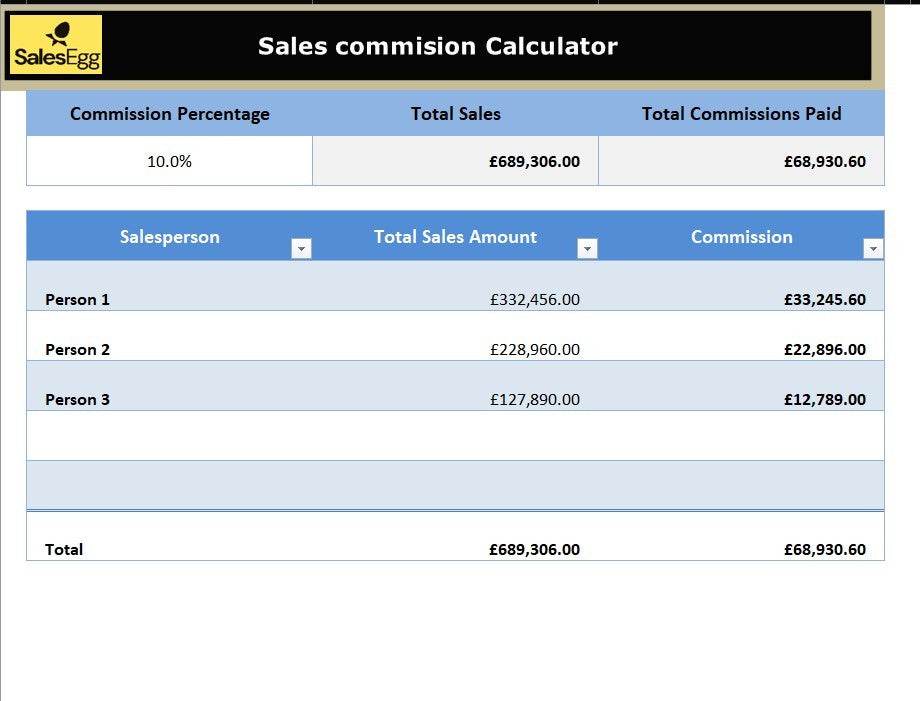Select the Total row commission £68,930.60
Image resolution: width=920 pixels, height=701 pixels.
click(824, 549)
